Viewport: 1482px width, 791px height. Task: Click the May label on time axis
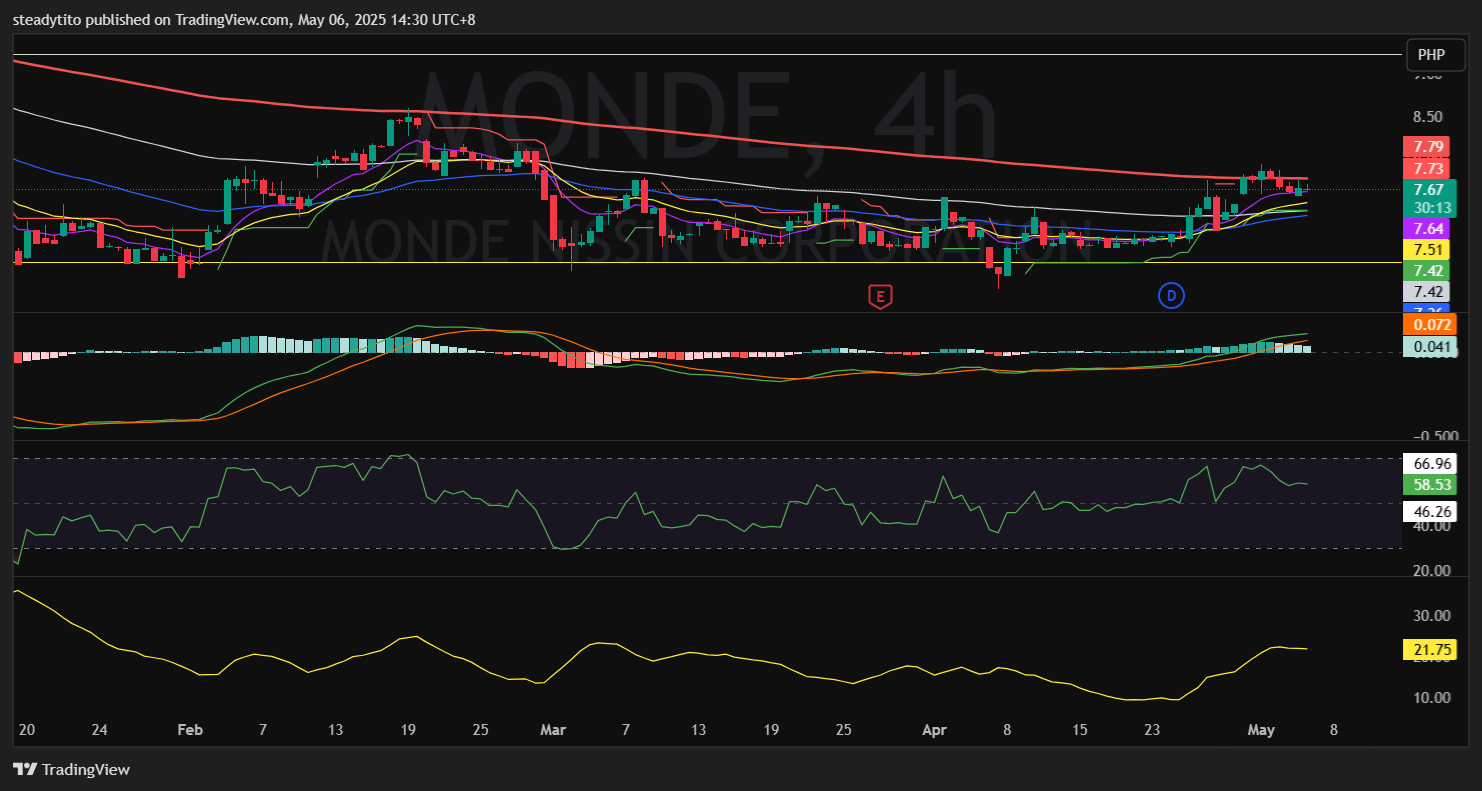coord(1261,730)
